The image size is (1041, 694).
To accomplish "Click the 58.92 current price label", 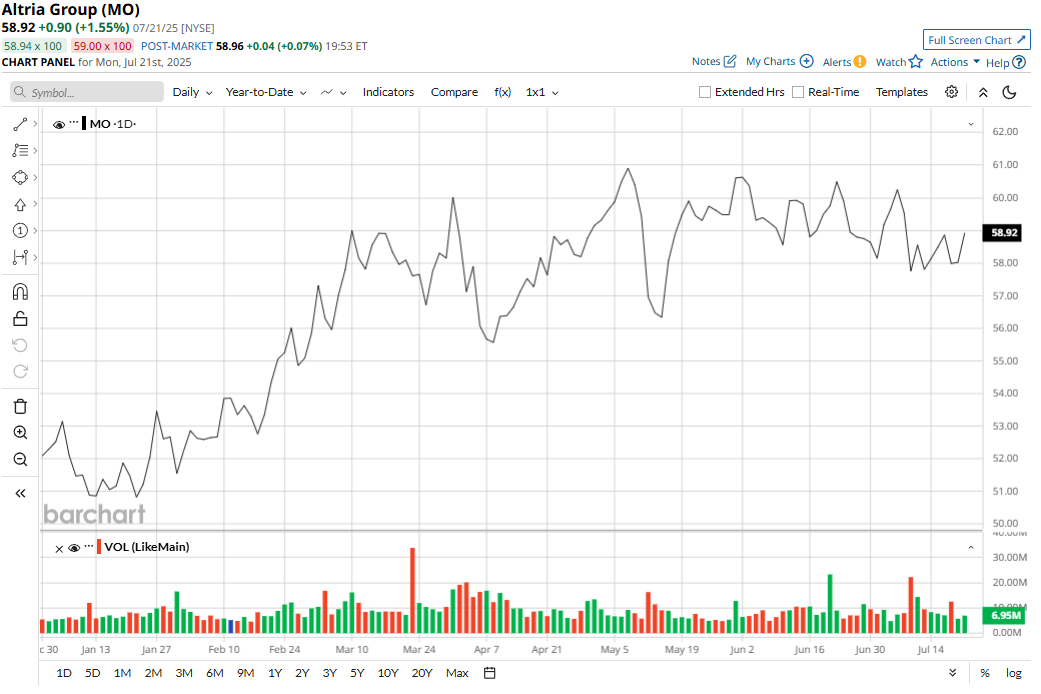I will pyautogui.click(x=1004, y=232).
